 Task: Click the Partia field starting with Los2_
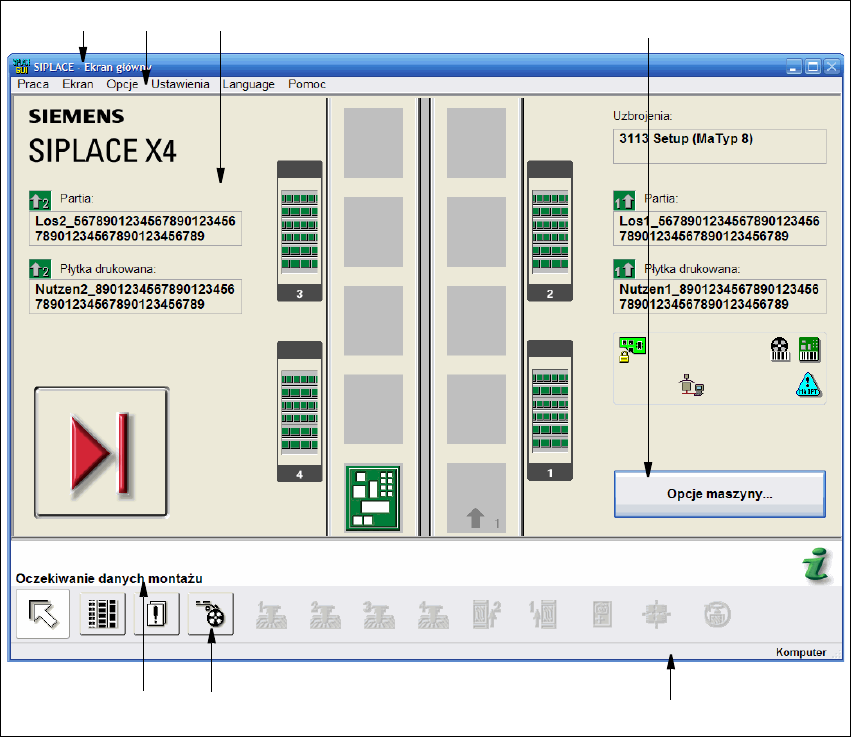pyautogui.click(x=135, y=228)
